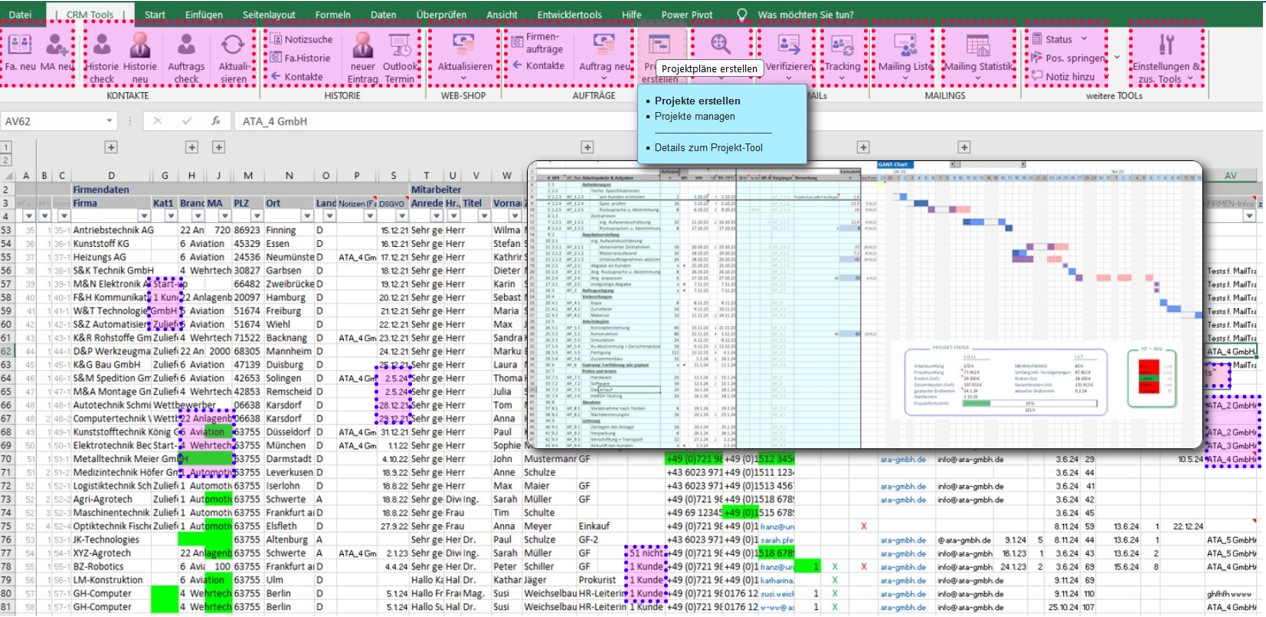Click the Fa.Historie item

[300, 58]
